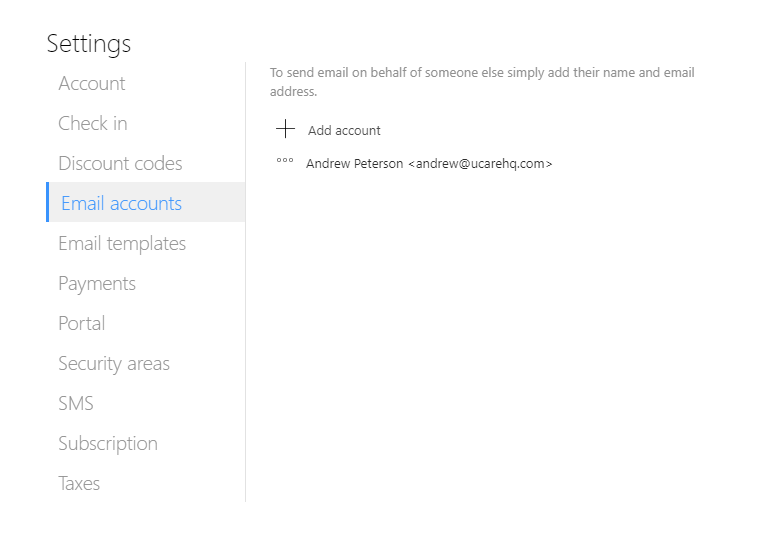Viewport: 783px width, 560px height.
Task: Click the Settings page heading
Action: [x=89, y=44]
